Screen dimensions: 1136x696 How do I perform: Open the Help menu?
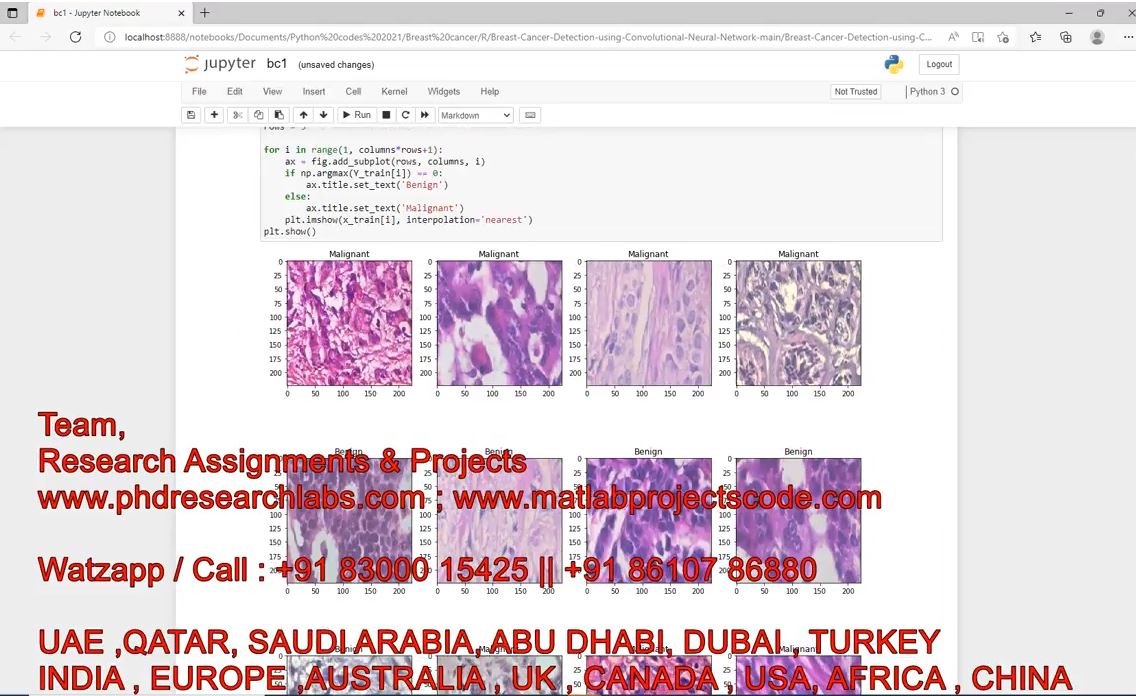[x=490, y=92]
